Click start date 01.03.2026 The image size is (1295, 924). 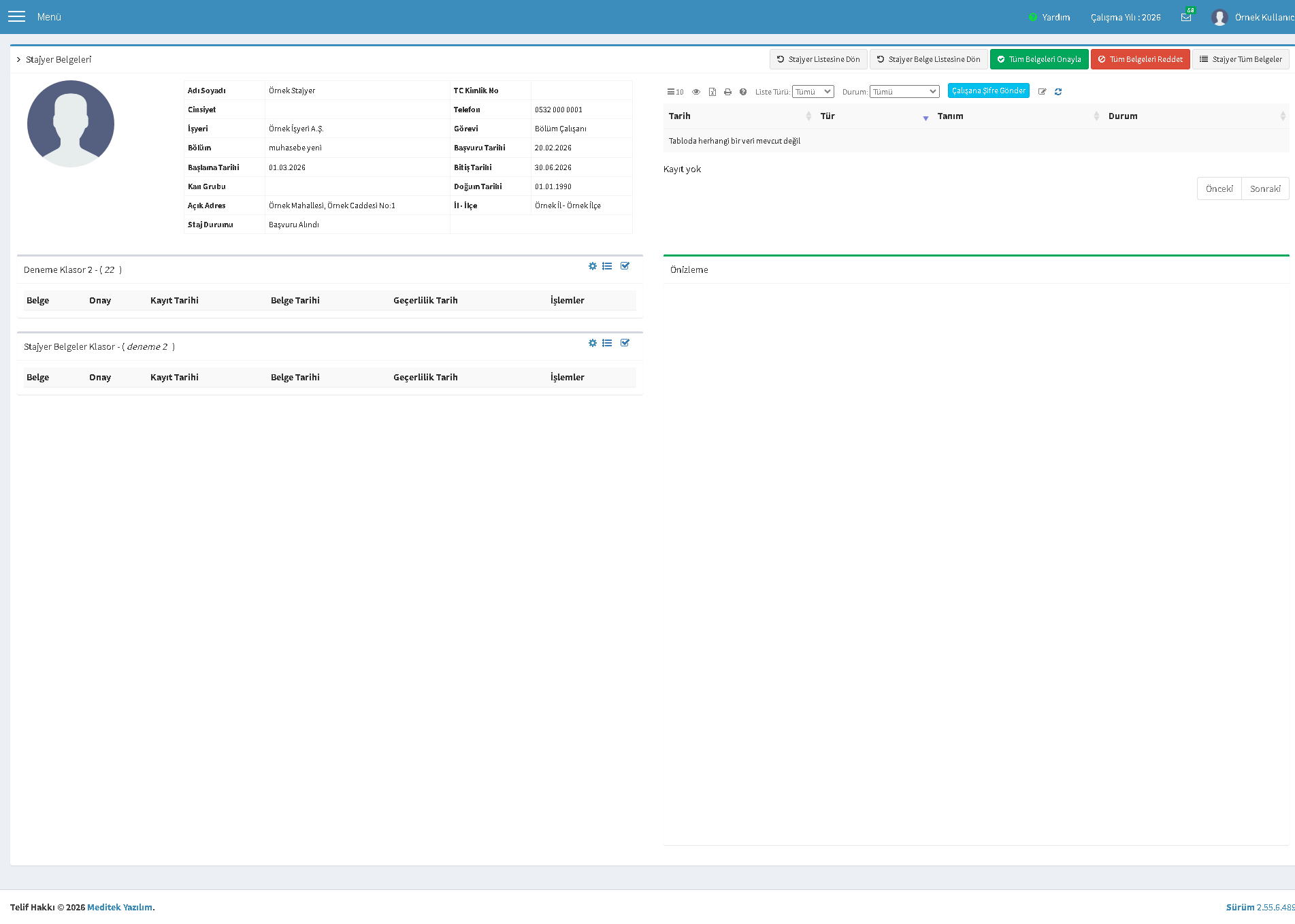[x=287, y=167]
